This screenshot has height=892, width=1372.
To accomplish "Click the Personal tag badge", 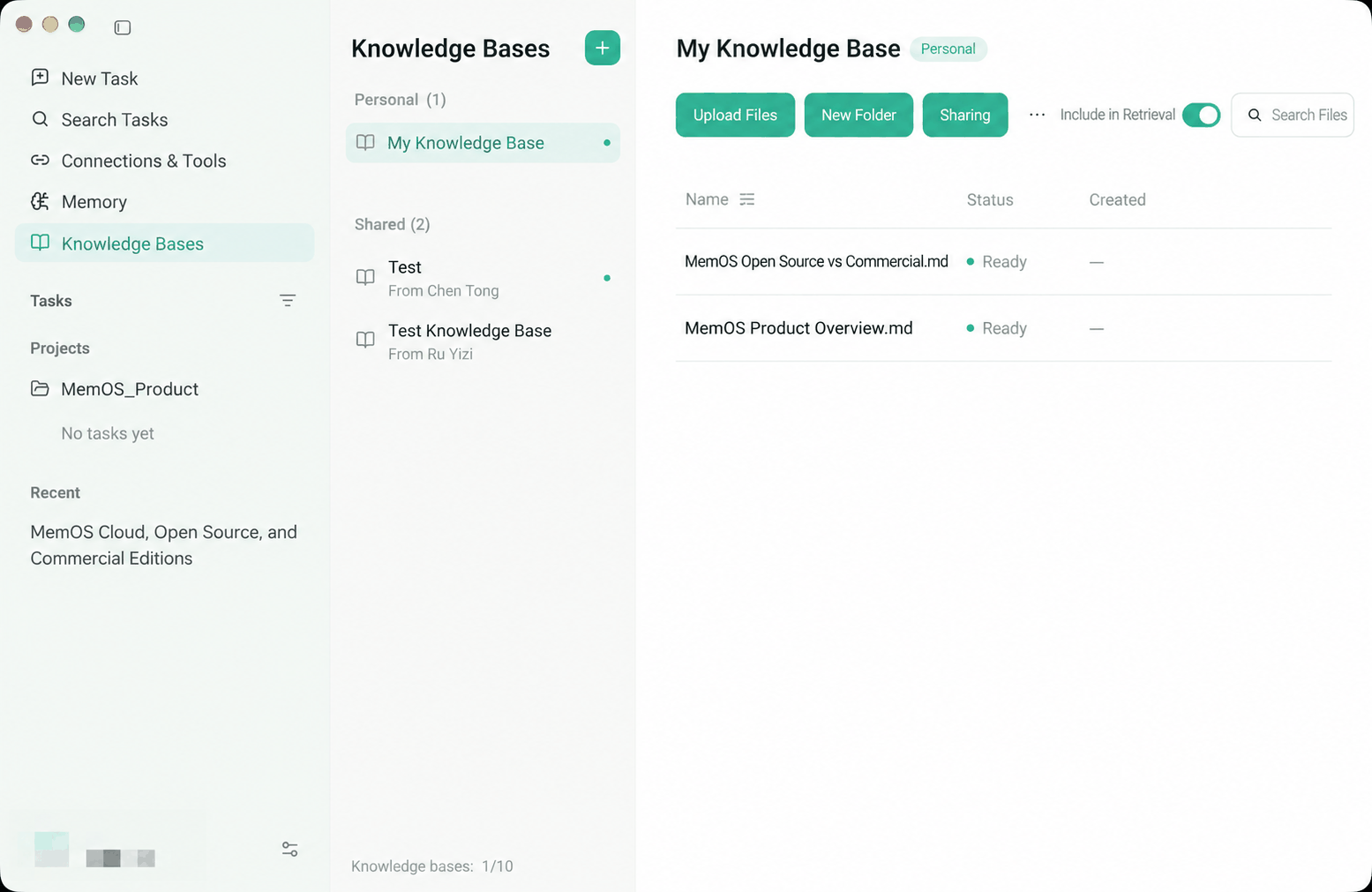I will (x=948, y=49).
